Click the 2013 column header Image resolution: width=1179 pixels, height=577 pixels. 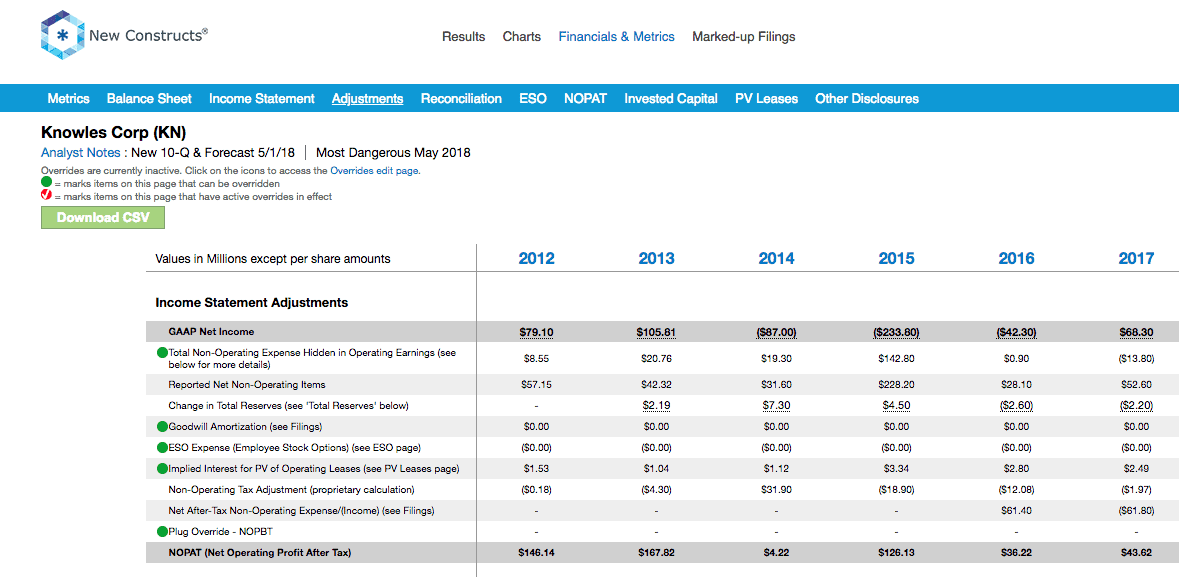(656, 258)
